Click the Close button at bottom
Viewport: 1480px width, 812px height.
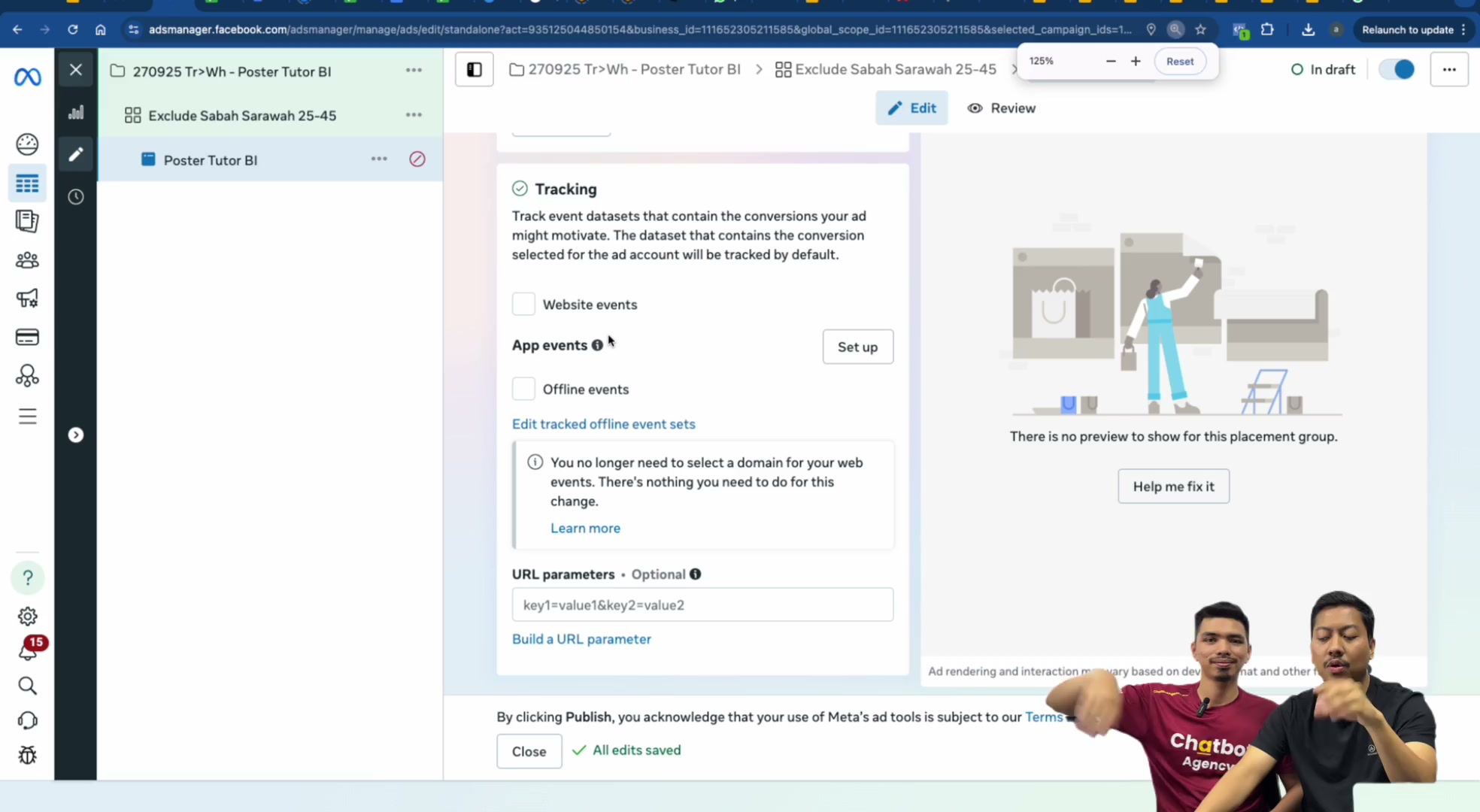click(x=529, y=751)
